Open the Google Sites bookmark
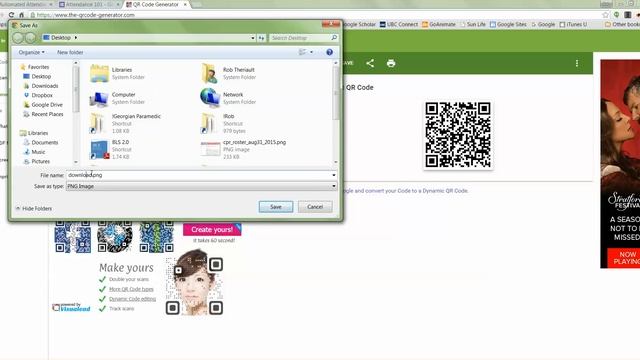Image resolution: width=640 pixels, height=360 pixels. [x=508, y=24]
